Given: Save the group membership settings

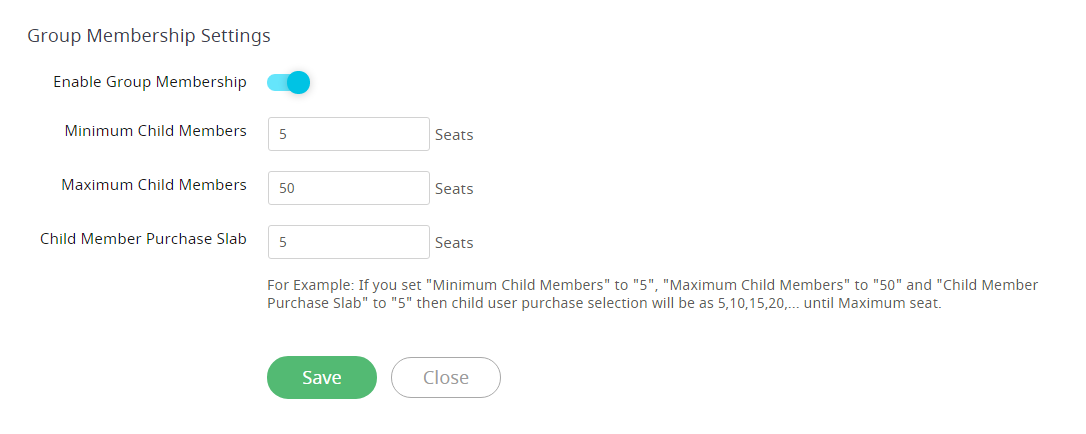Looking at the screenshot, I should 321,377.
